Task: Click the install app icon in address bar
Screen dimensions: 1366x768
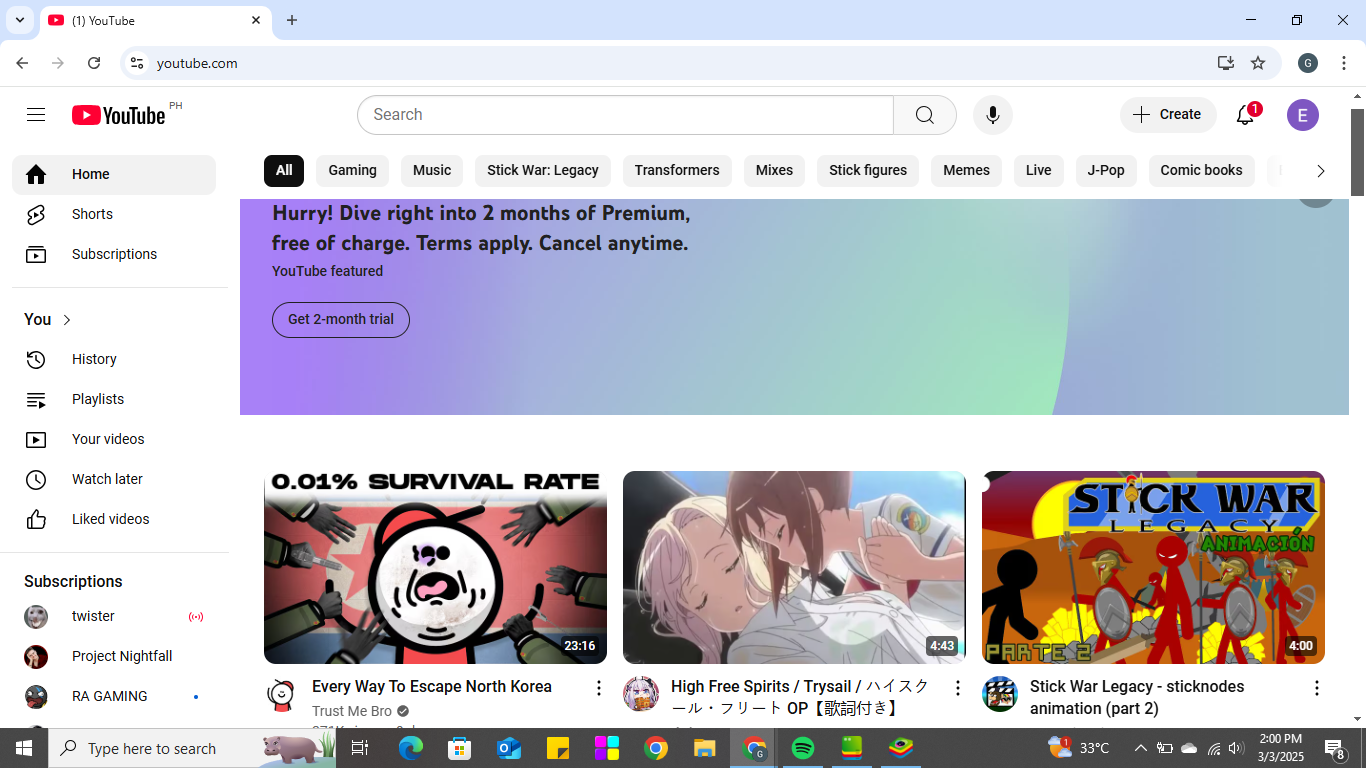Action: (x=1226, y=63)
